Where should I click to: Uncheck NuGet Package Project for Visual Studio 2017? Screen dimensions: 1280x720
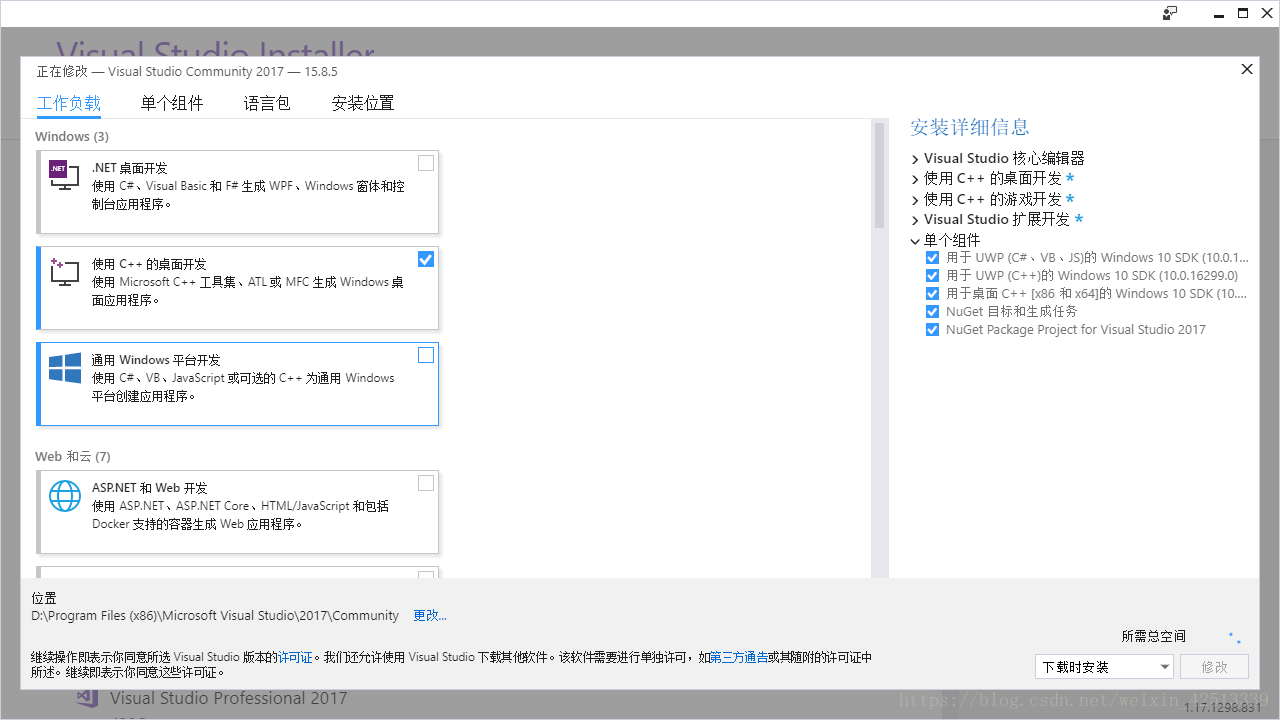933,330
